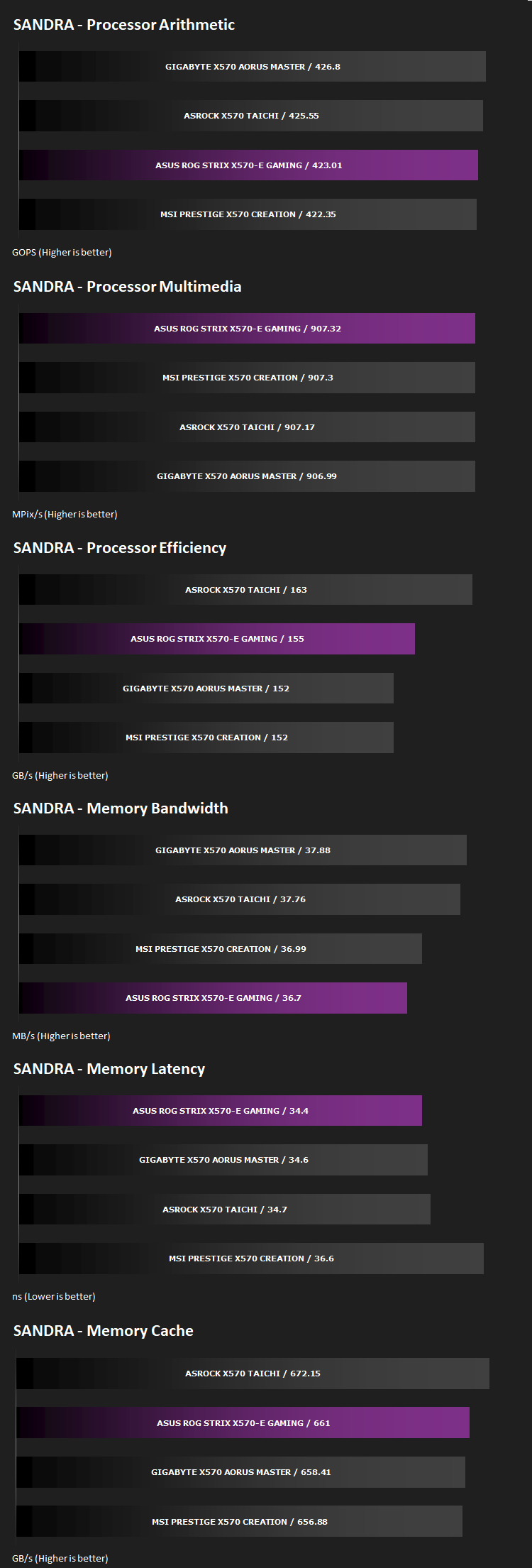Click the purple ASUS ROG Strix 423.01 bar
Image resolution: width=532 pixels, height=1568 pixels.
click(248, 165)
